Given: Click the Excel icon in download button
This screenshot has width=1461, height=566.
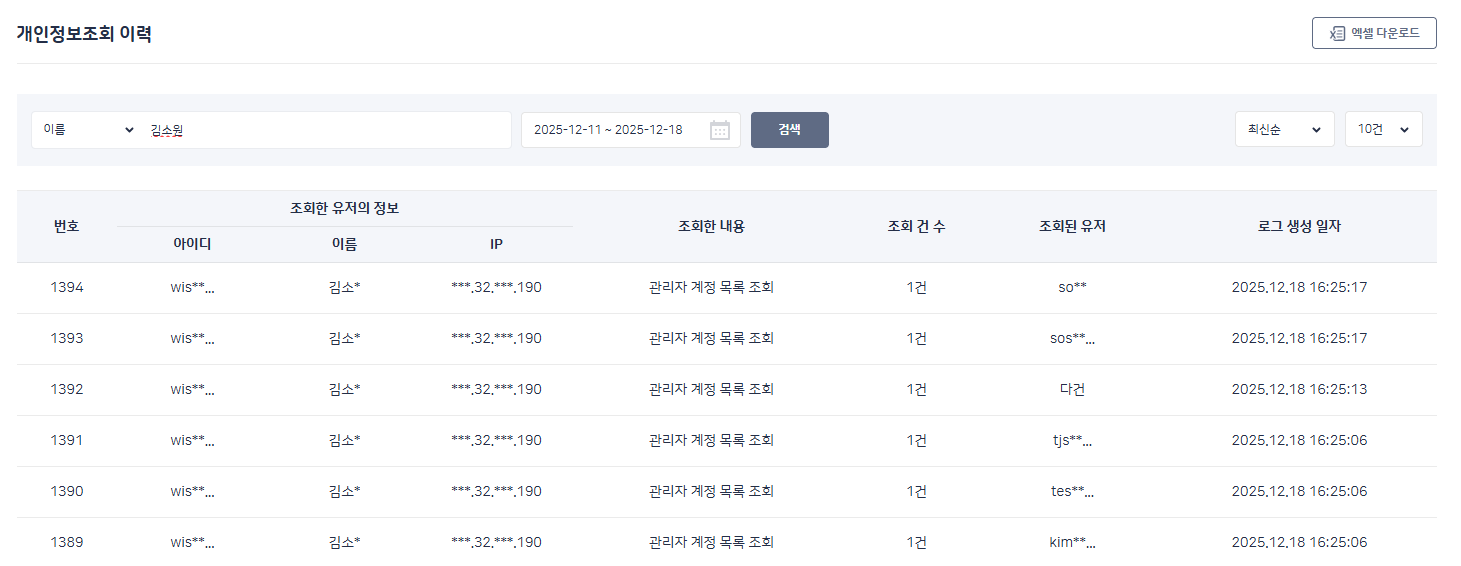Looking at the screenshot, I should (x=1336, y=33).
